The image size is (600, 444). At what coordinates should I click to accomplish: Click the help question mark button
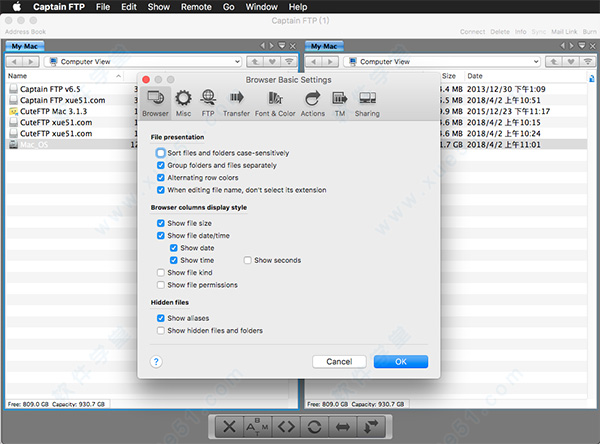click(x=156, y=362)
